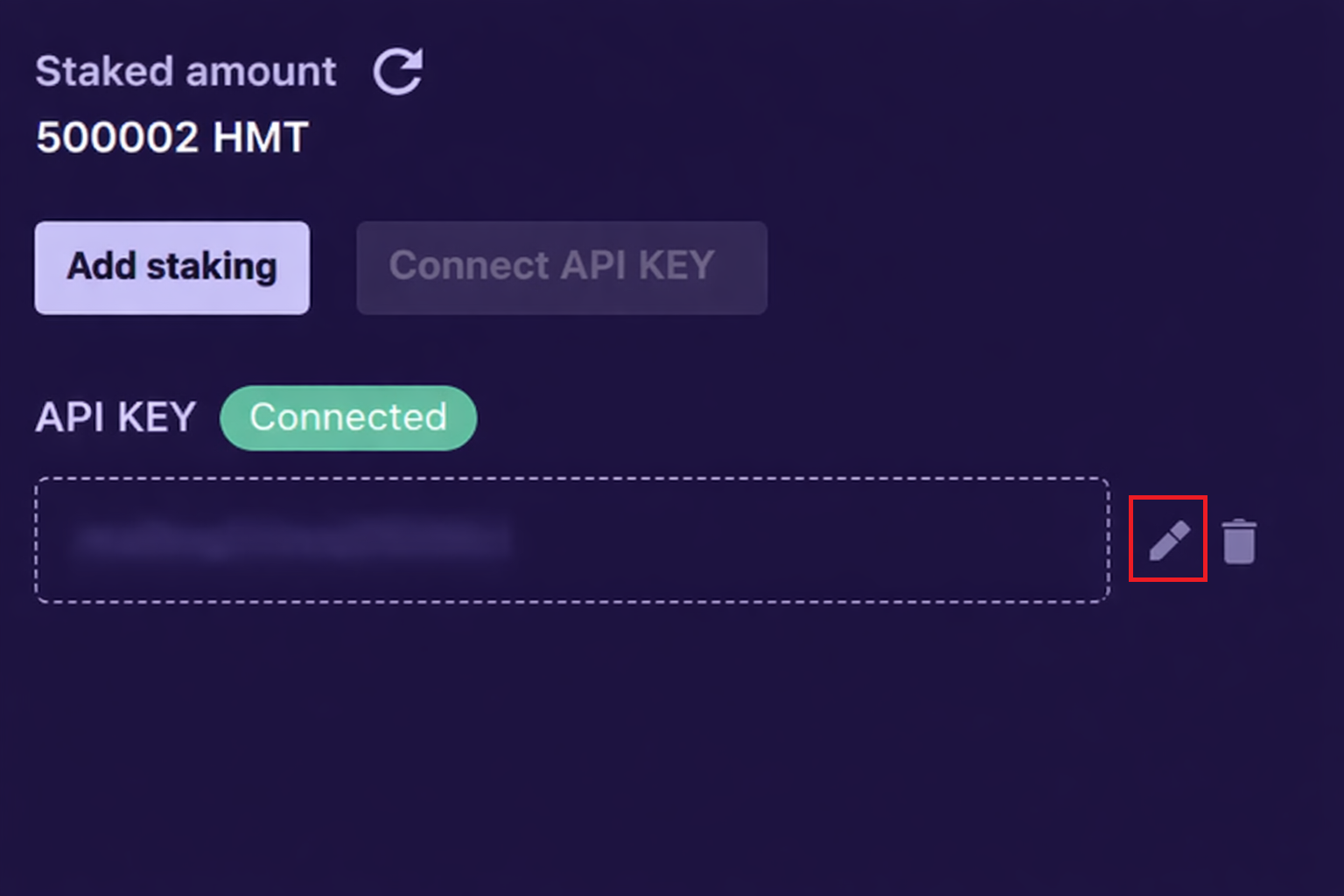This screenshot has width=1344, height=896.
Task: Refresh the staked amount
Action: (398, 72)
